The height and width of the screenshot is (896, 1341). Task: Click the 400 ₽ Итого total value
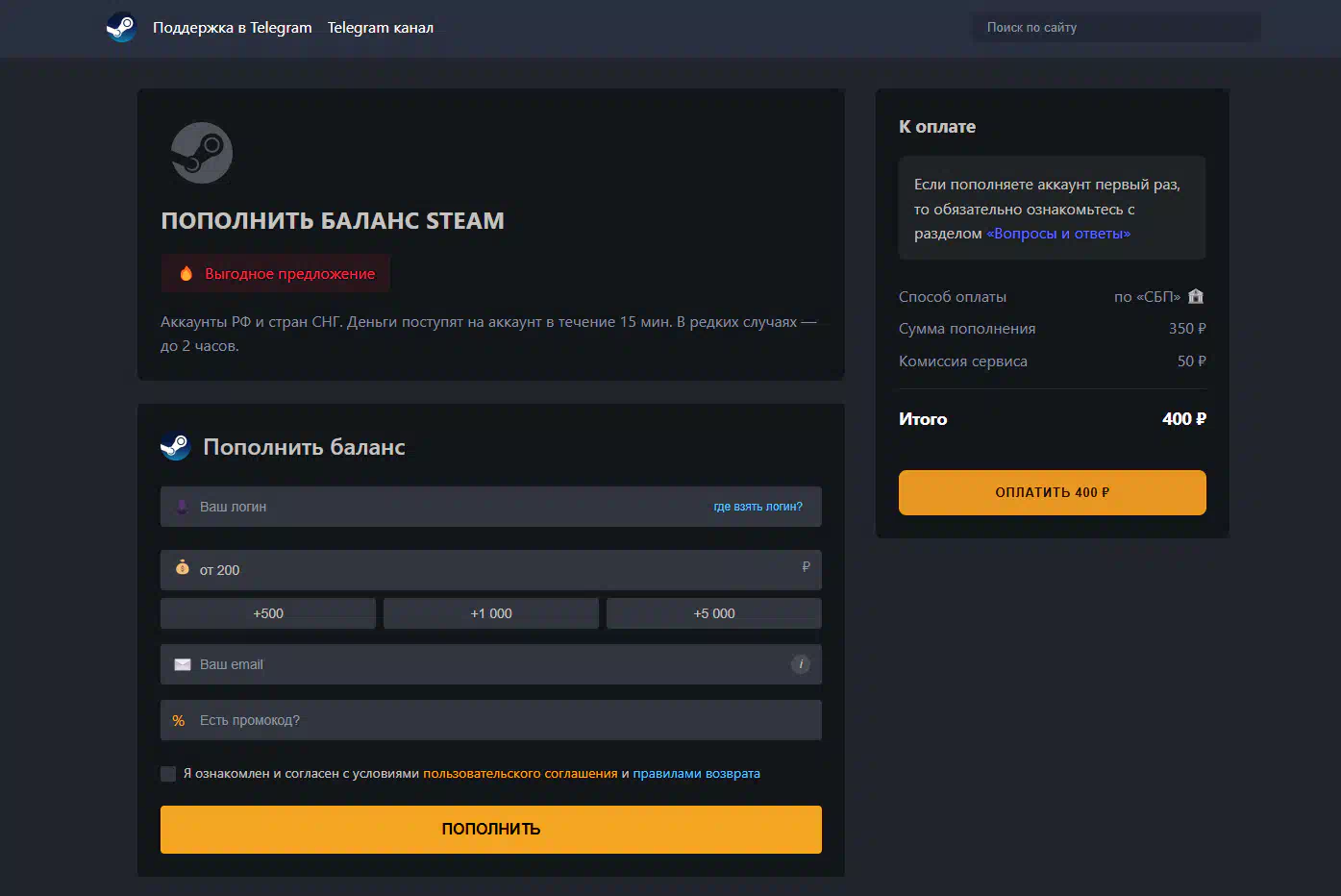pos(1184,419)
